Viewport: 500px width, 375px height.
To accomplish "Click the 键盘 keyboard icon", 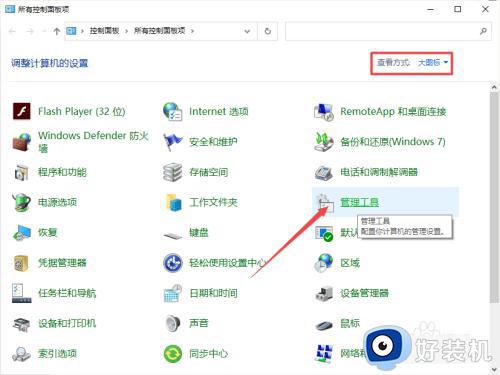I will (173, 235).
